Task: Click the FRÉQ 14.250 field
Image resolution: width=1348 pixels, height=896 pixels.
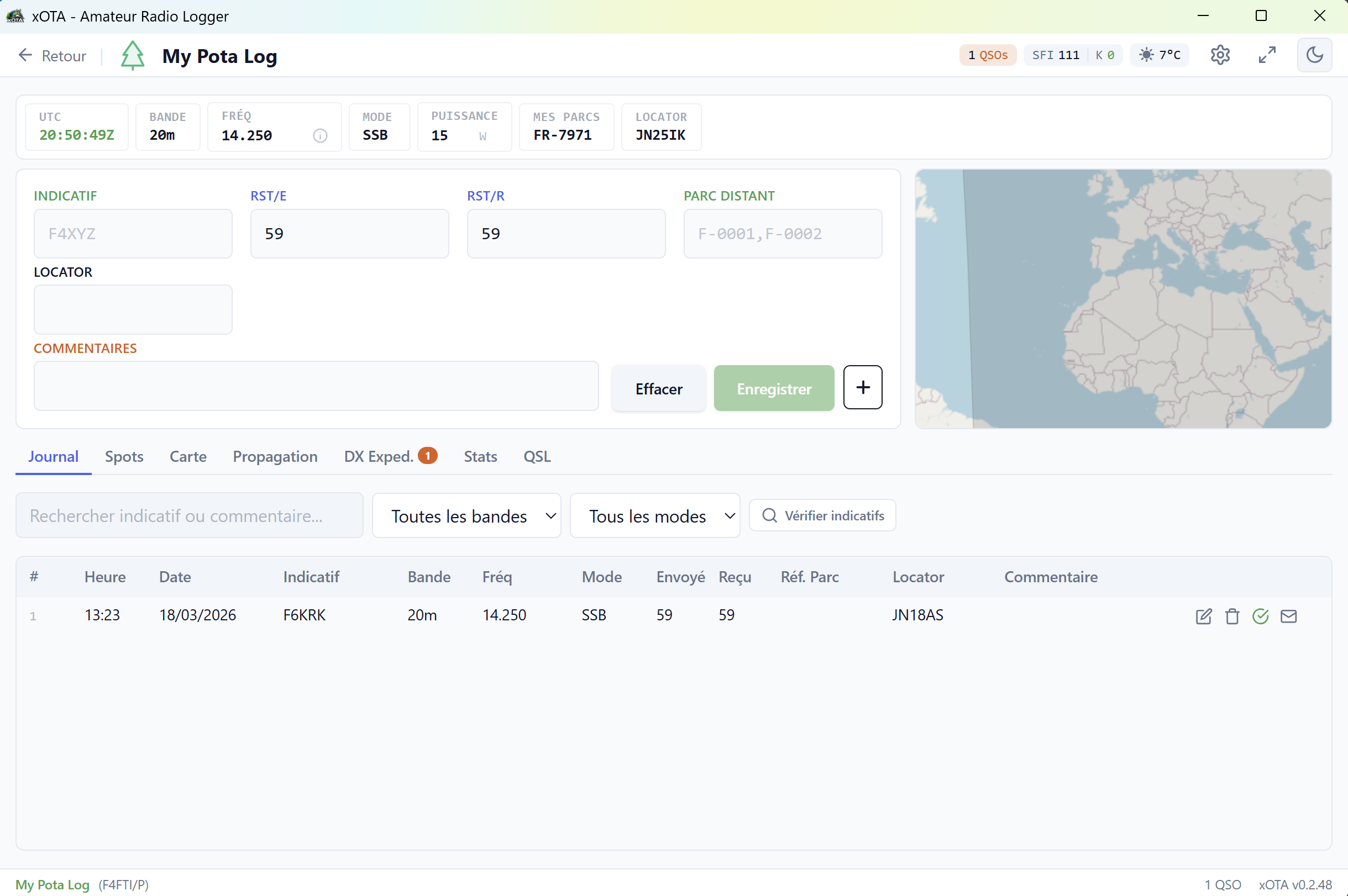Action: click(x=274, y=127)
